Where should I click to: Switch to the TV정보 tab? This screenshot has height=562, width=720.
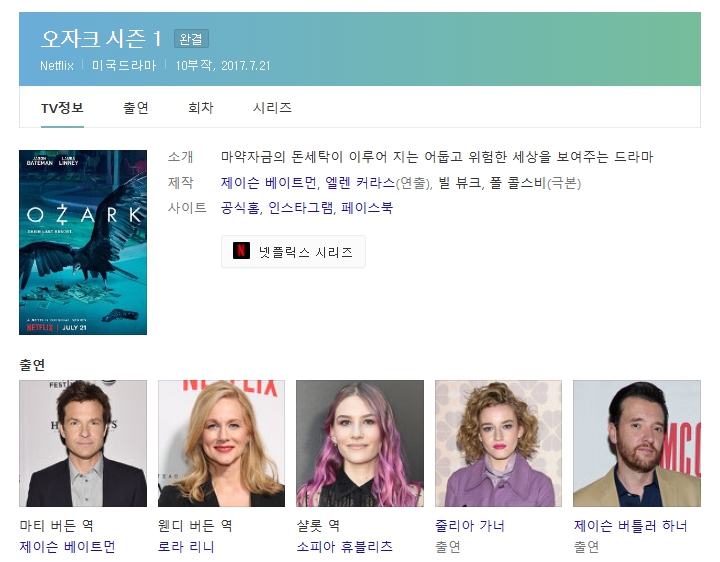click(x=62, y=108)
